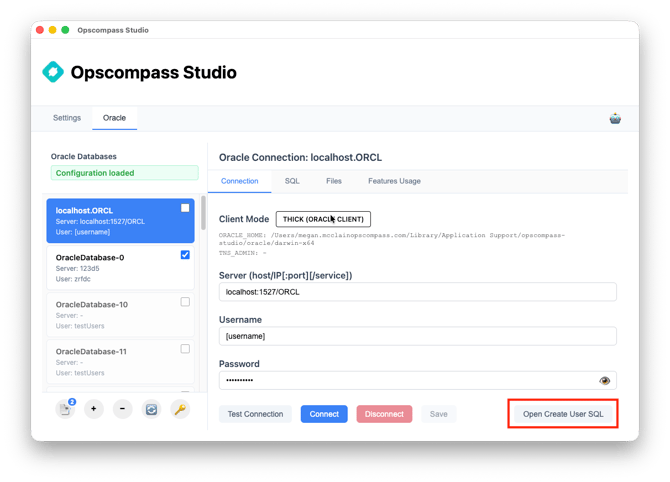Click the ORACLE_HOME path text
Image resolution: width=670 pixels, height=482 pixels.
tap(392, 239)
